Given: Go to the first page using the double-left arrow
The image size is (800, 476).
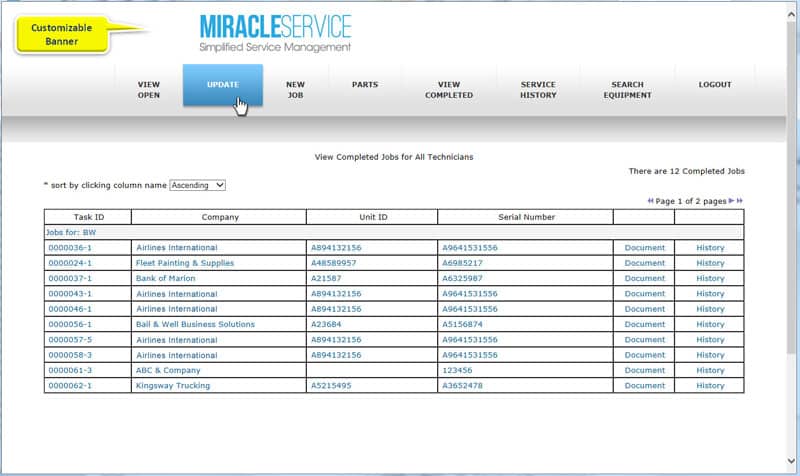Looking at the screenshot, I should (x=651, y=201).
